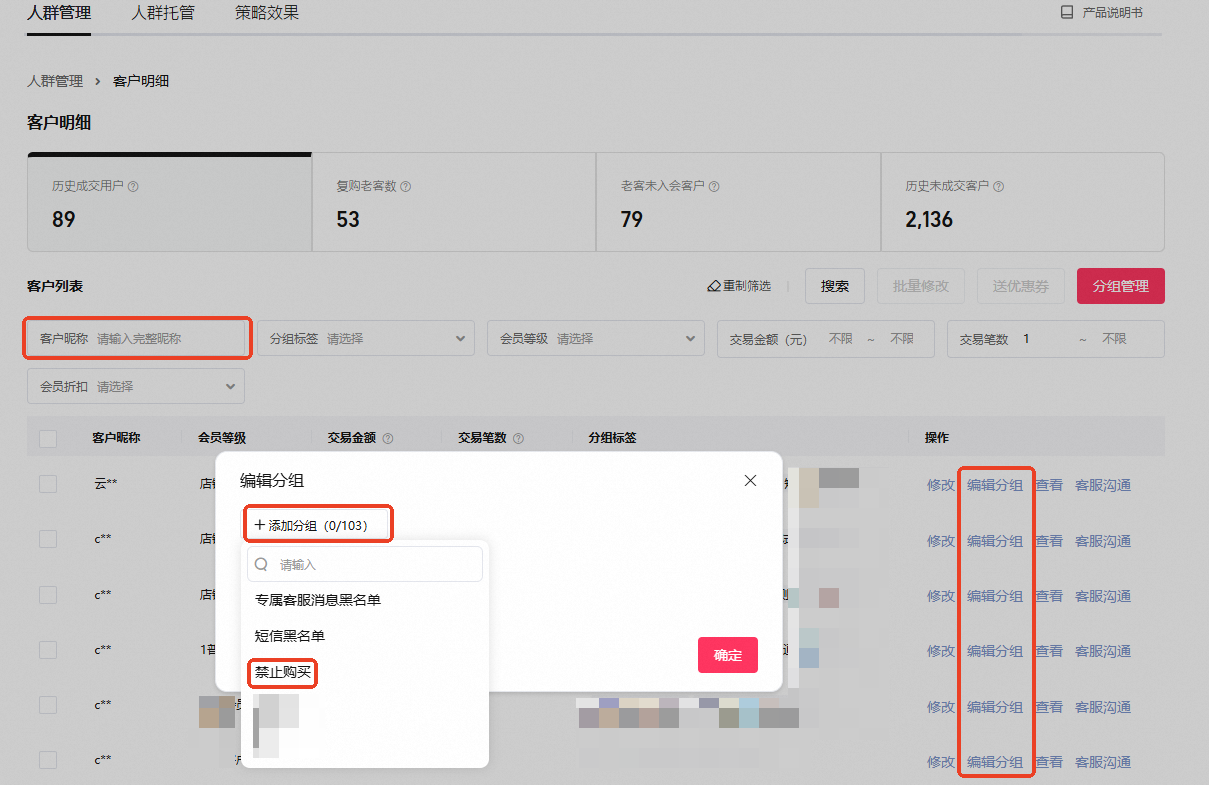This screenshot has width=1209, height=785.
Task: Click 交易笔数 maximum 不限 field
Action: coord(1115,339)
